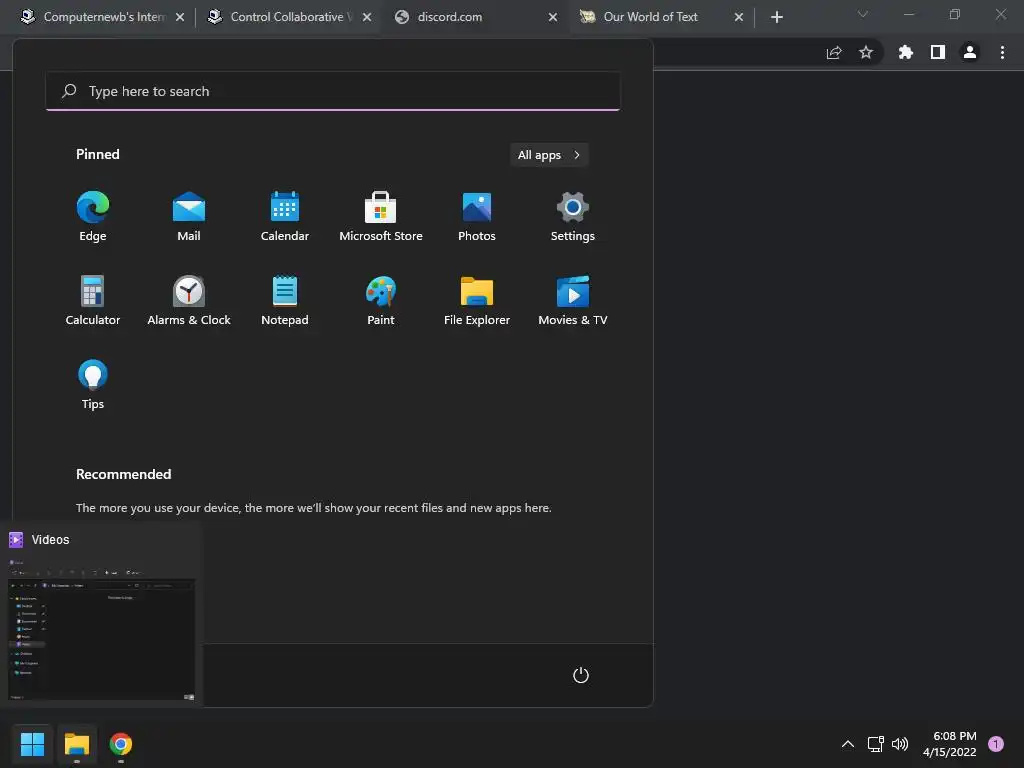
Task: Launch the Mail app
Action: [189, 216]
